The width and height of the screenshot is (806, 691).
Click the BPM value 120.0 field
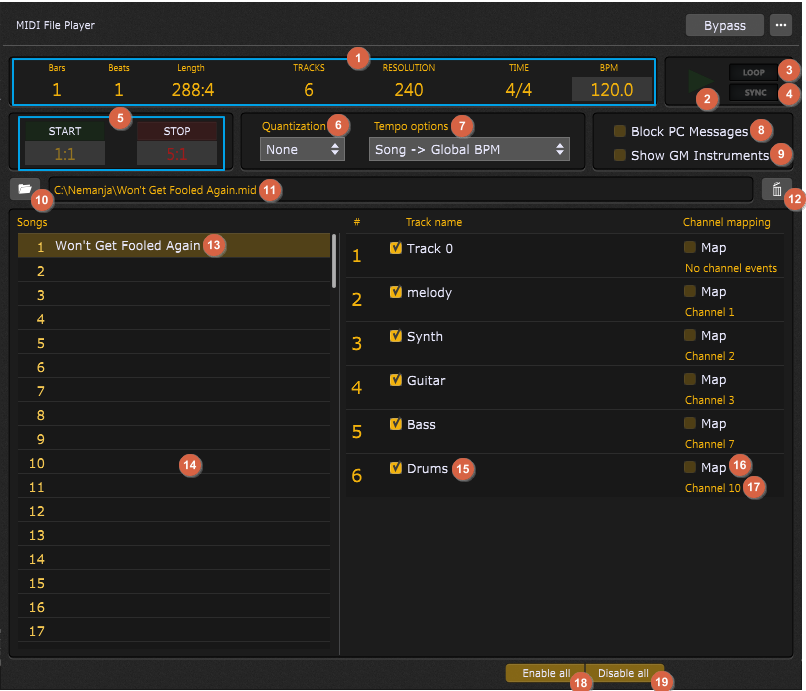pyautogui.click(x=612, y=90)
